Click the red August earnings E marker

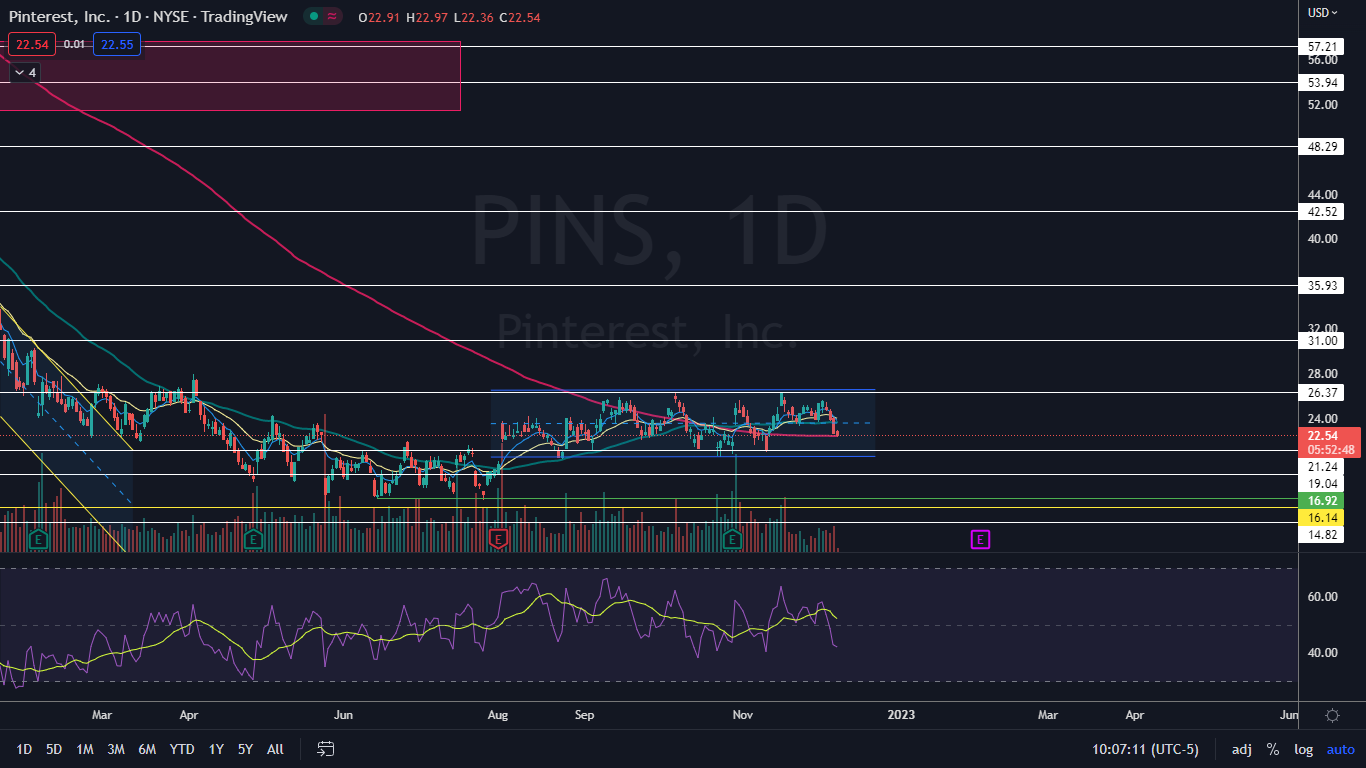click(x=498, y=540)
